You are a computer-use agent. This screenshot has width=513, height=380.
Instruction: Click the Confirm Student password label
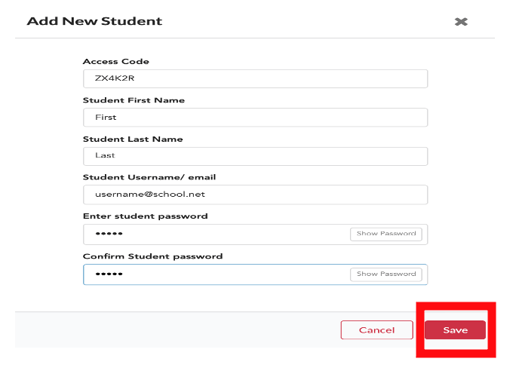pos(153,256)
